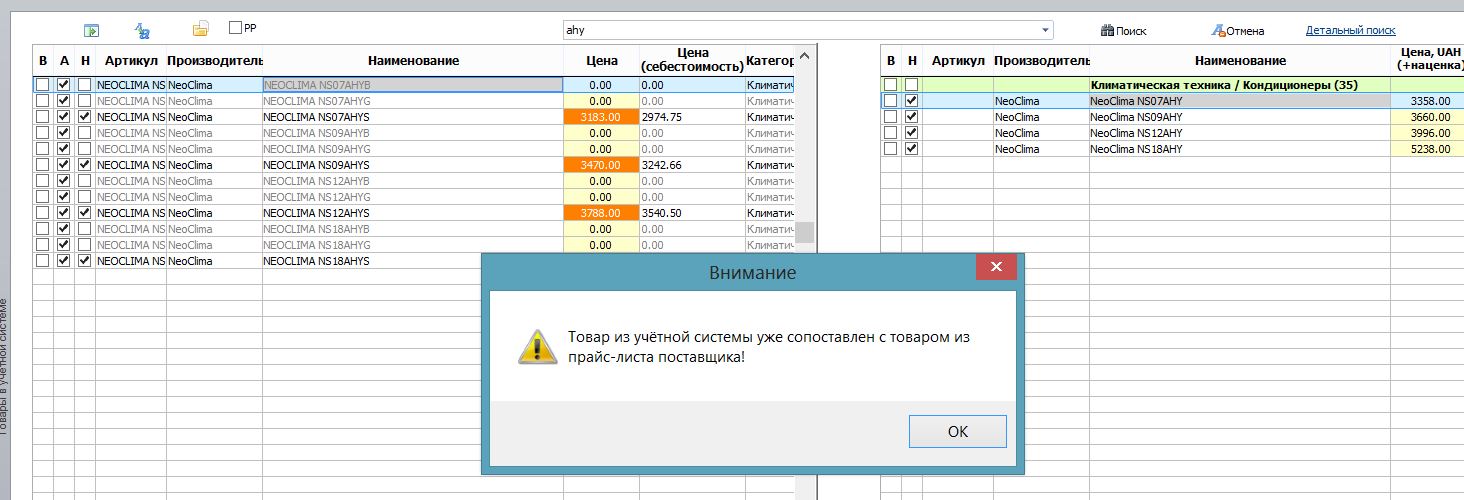The height and width of the screenshot is (500, 1464).
Task: Toggle the PP checkbox in the toolbar
Action: tap(235, 28)
